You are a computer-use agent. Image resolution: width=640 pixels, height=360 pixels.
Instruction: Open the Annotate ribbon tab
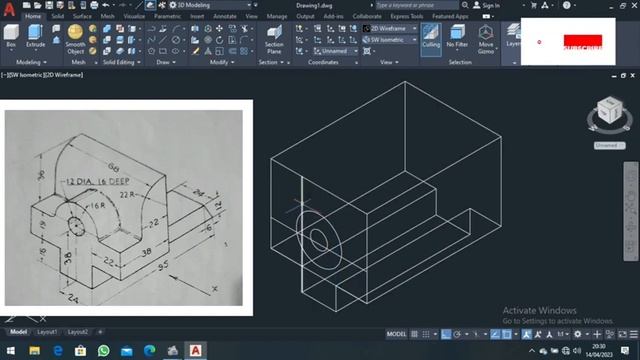coord(225,16)
